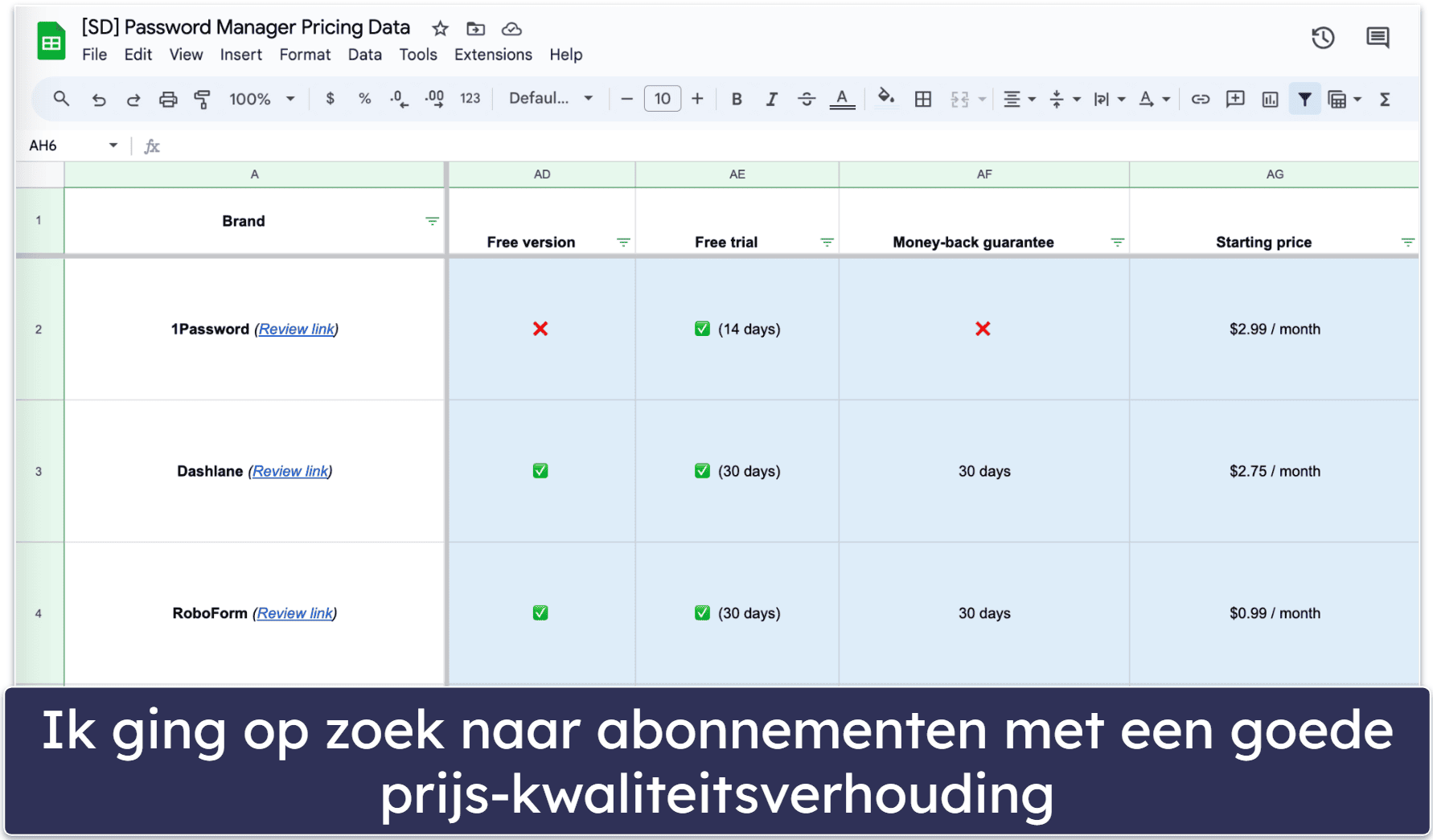This screenshot has width=1433, height=840.
Task: Open the Google Sheets home icon
Action: click(x=51, y=42)
